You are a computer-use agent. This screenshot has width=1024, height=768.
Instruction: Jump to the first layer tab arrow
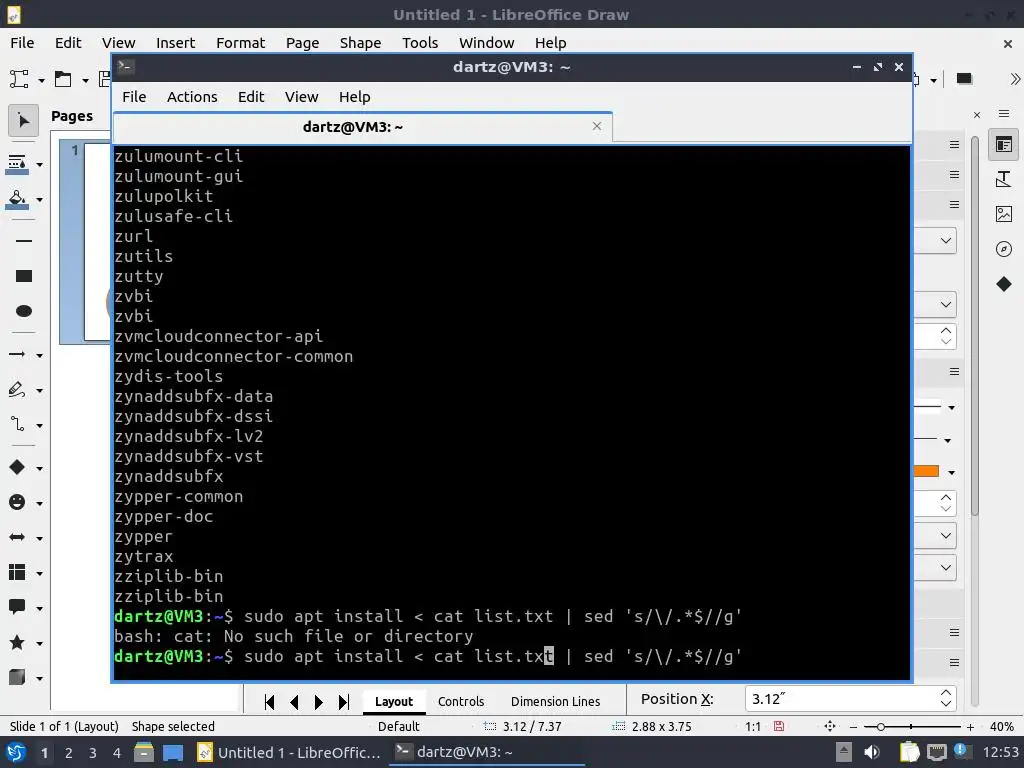[269, 702]
